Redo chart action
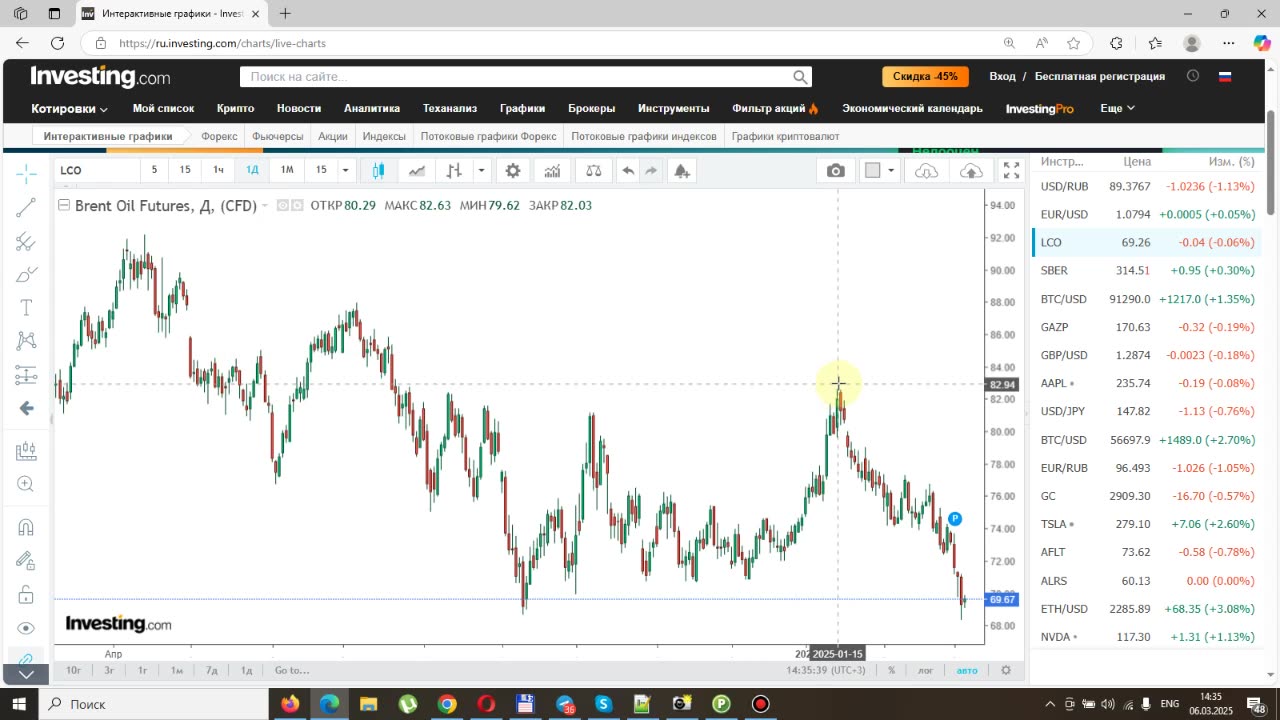The width and height of the screenshot is (1280, 720). 651,170
